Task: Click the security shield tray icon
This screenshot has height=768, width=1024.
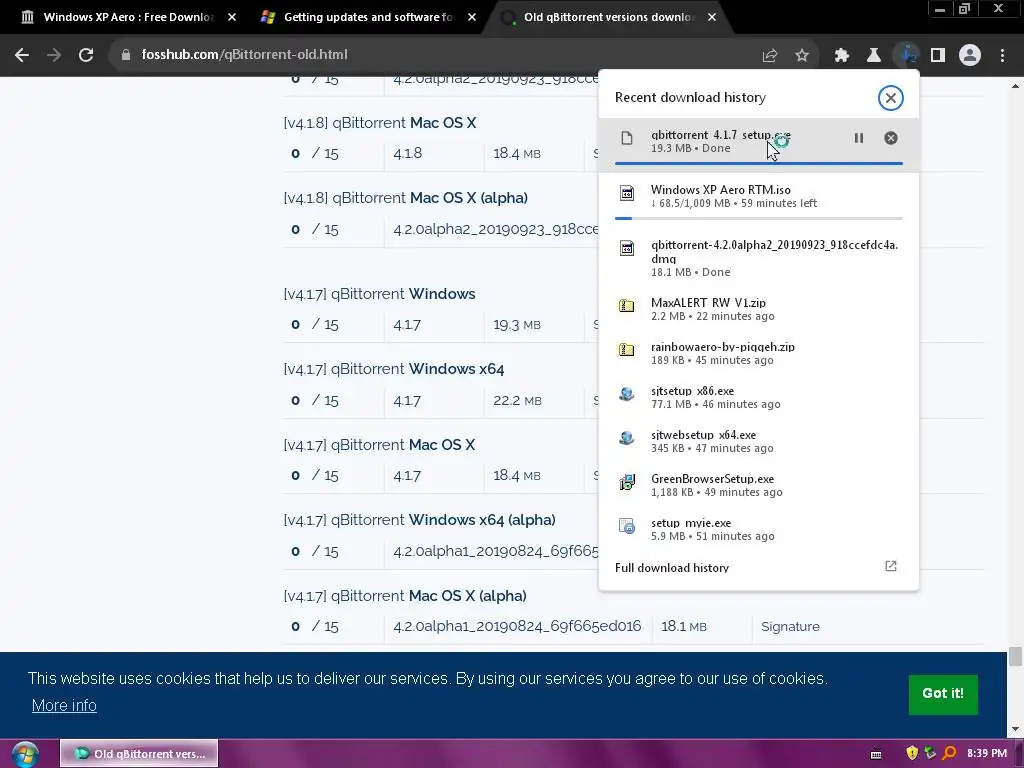Action: pyautogui.click(x=912, y=754)
